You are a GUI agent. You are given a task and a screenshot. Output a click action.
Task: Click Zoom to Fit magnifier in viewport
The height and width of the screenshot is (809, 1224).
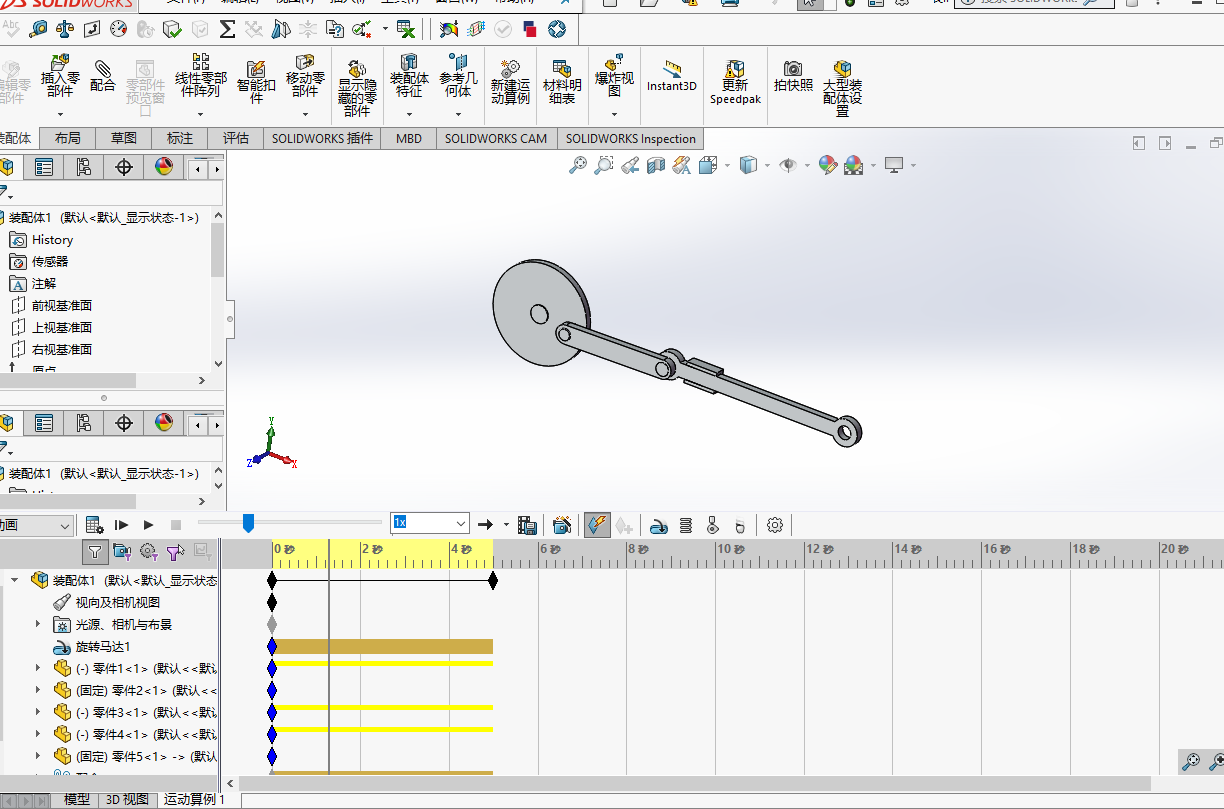coord(578,165)
